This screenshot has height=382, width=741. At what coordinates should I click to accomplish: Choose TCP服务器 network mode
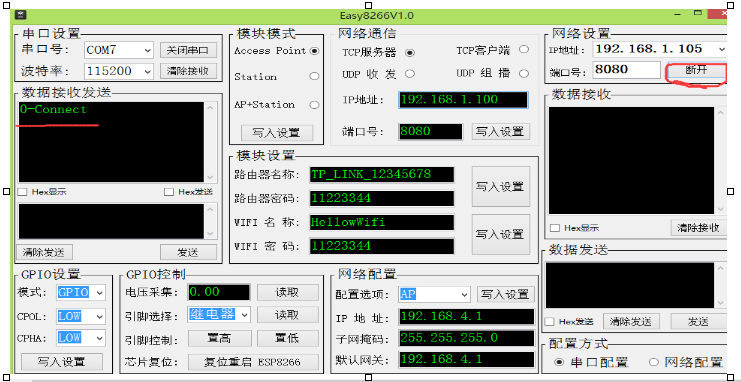pos(410,53)
